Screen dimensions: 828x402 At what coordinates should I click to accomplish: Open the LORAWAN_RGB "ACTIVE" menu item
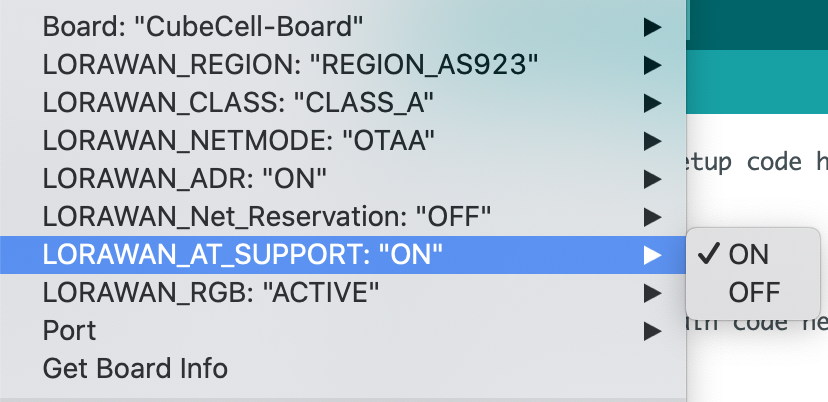click(211, 293)
